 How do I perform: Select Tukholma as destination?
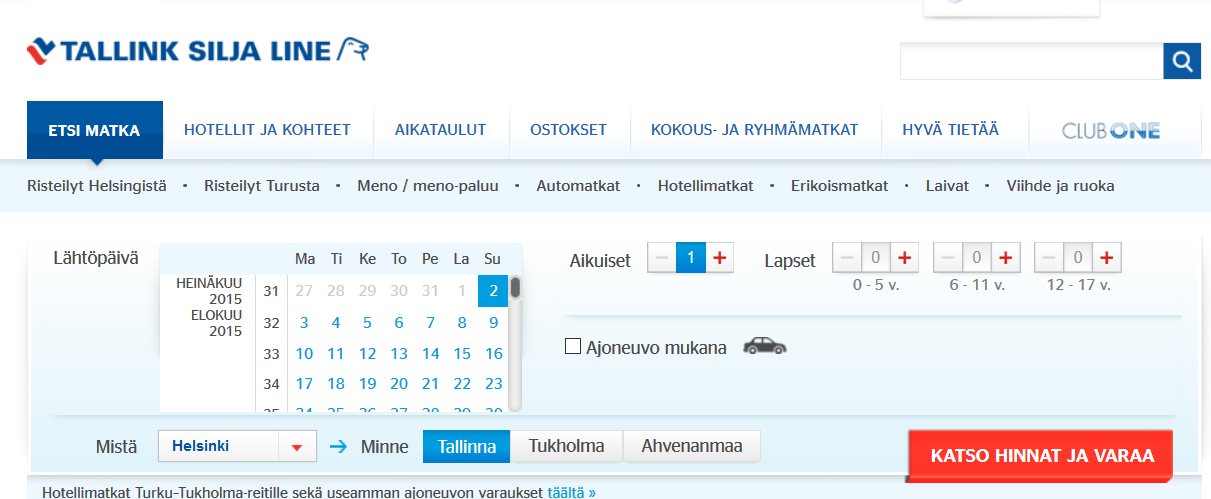(567, 446)
